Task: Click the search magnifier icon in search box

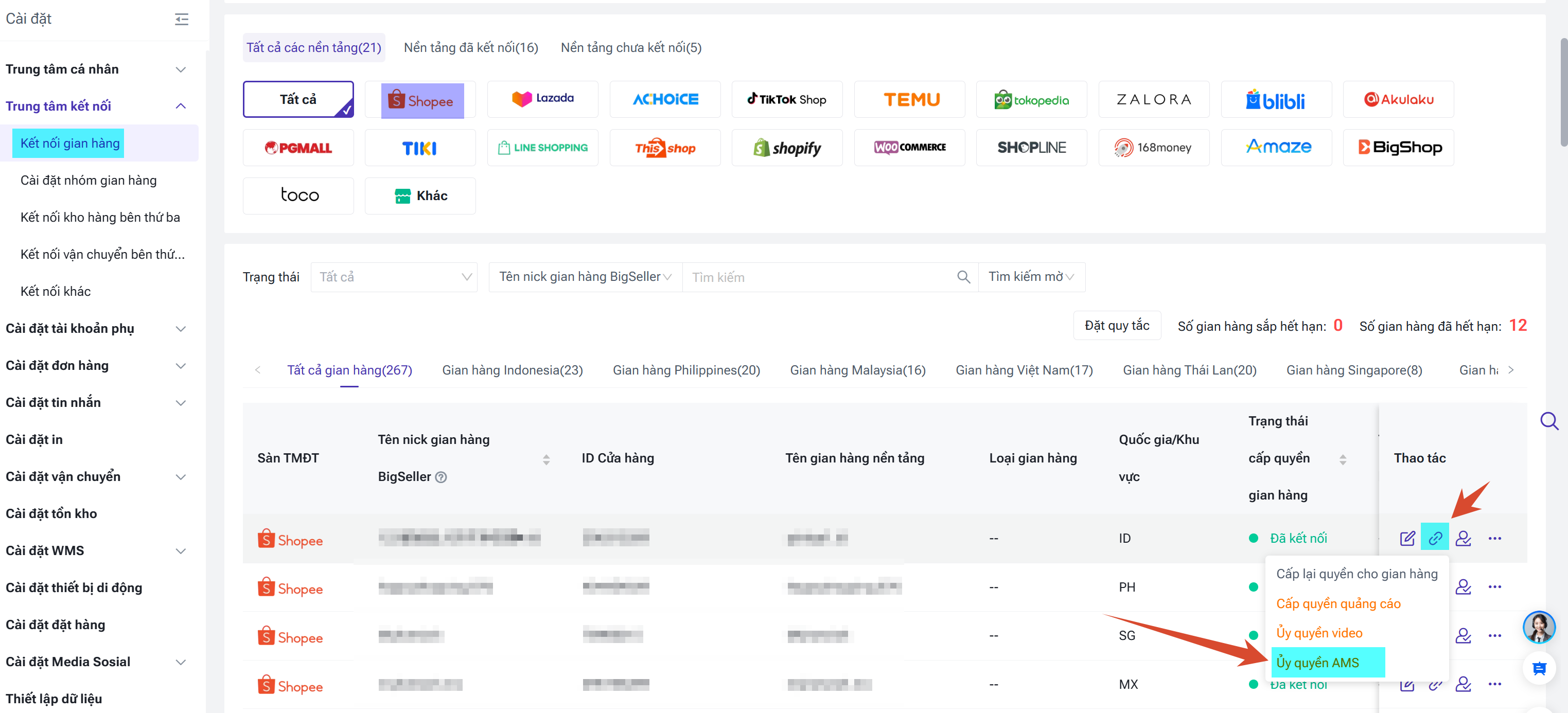Action: [963, 277]
